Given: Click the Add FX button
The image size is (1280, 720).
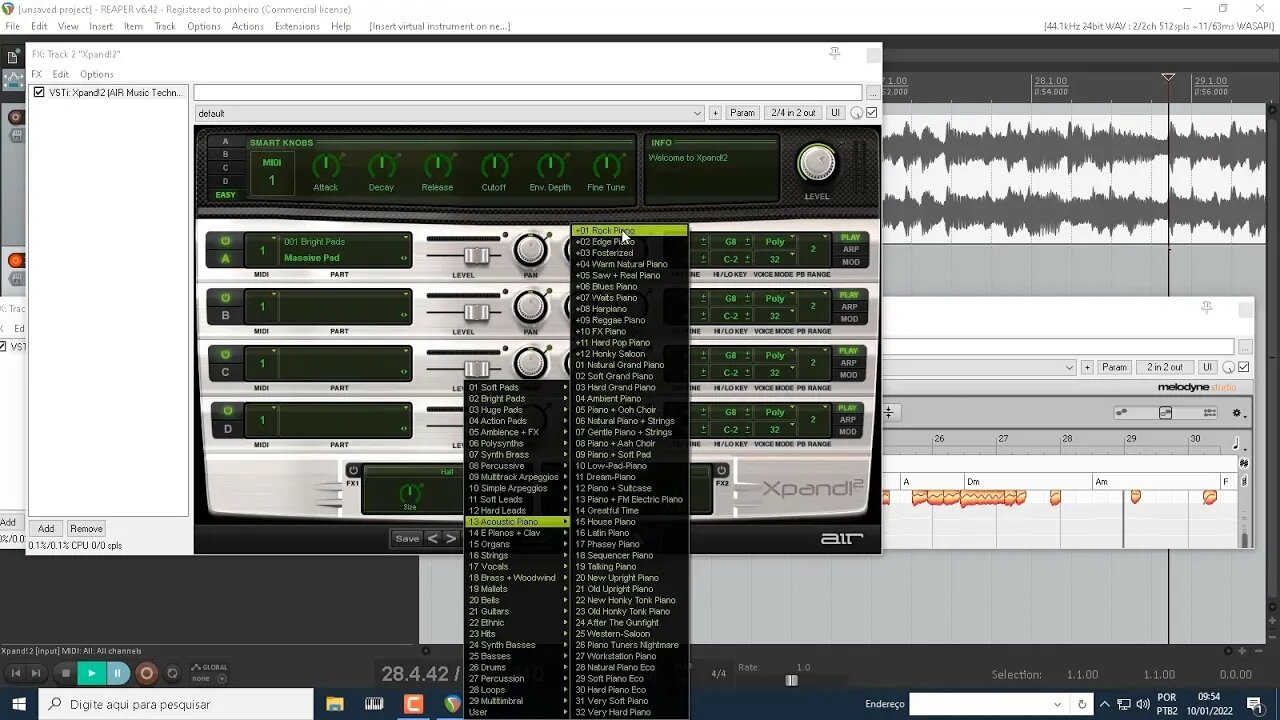Looking at the screenshot, I should click(46, 529).
